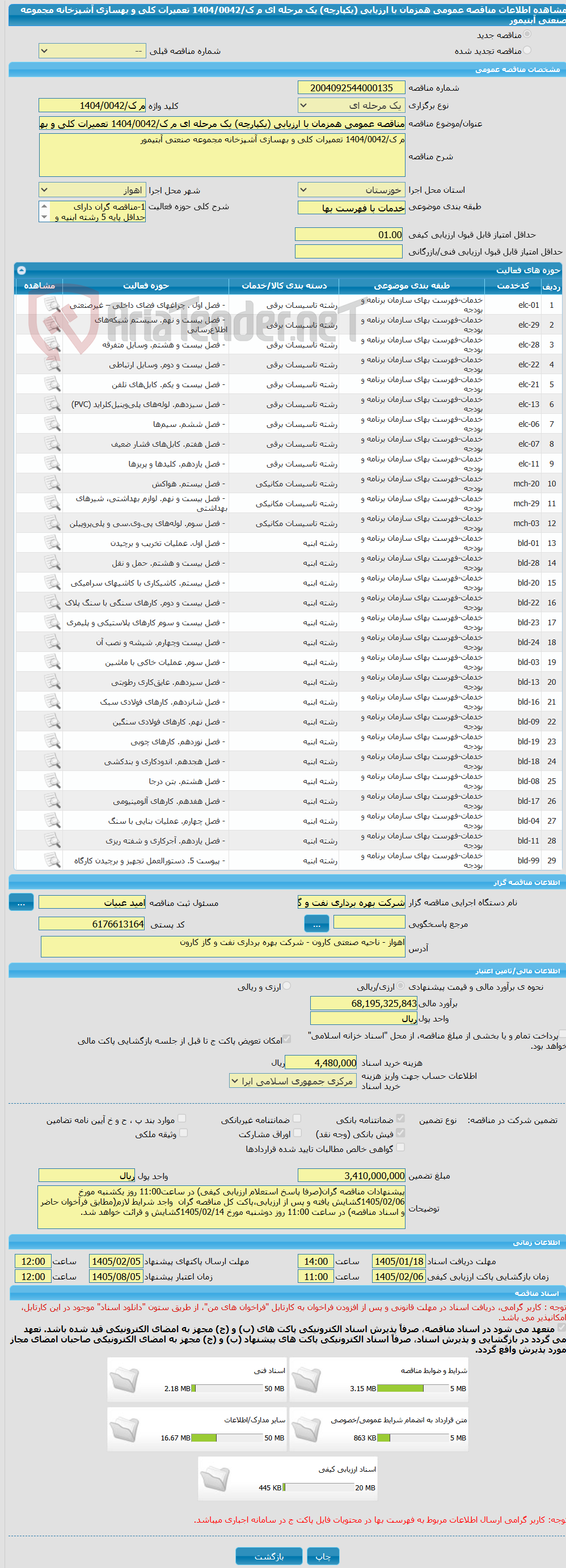Open view icon for row elc-22

coord(52,365)
